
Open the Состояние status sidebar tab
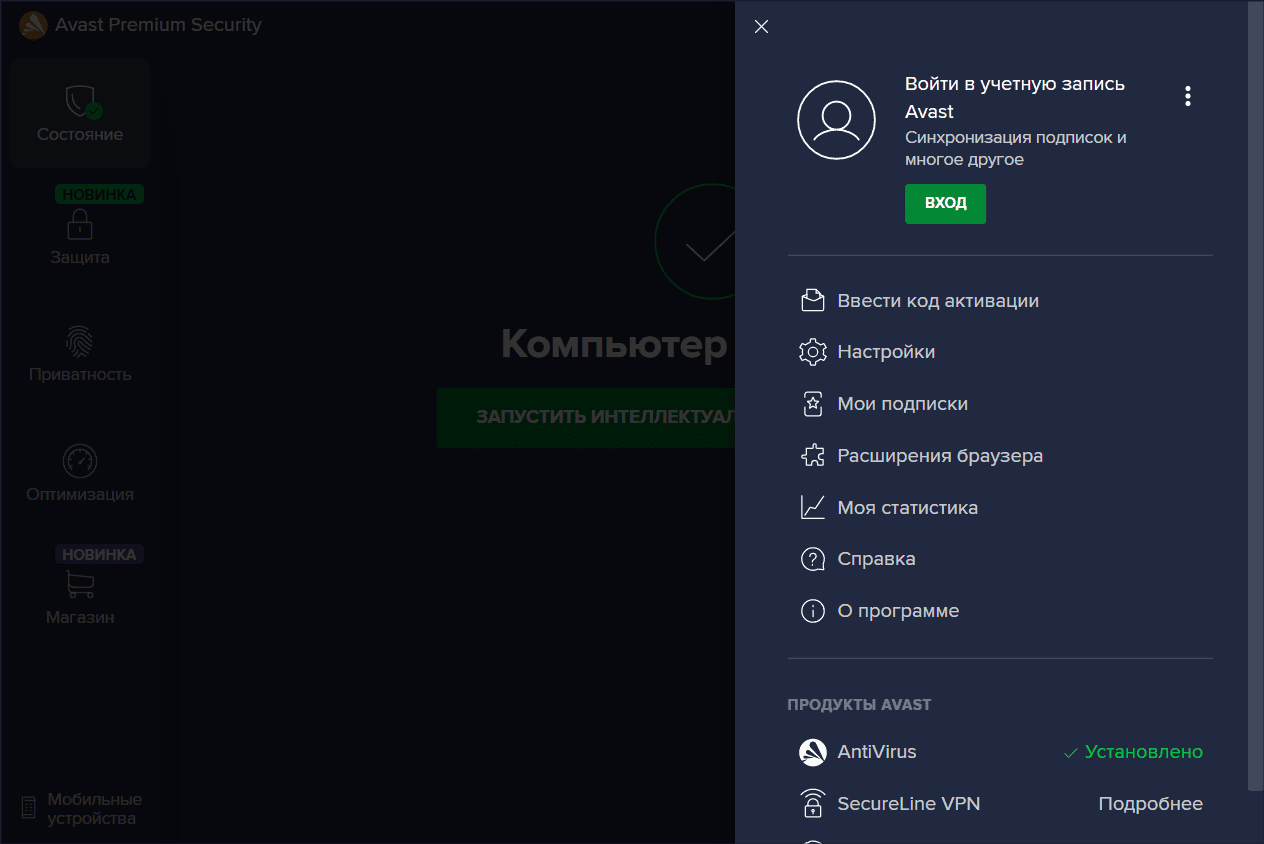[80, 112]
